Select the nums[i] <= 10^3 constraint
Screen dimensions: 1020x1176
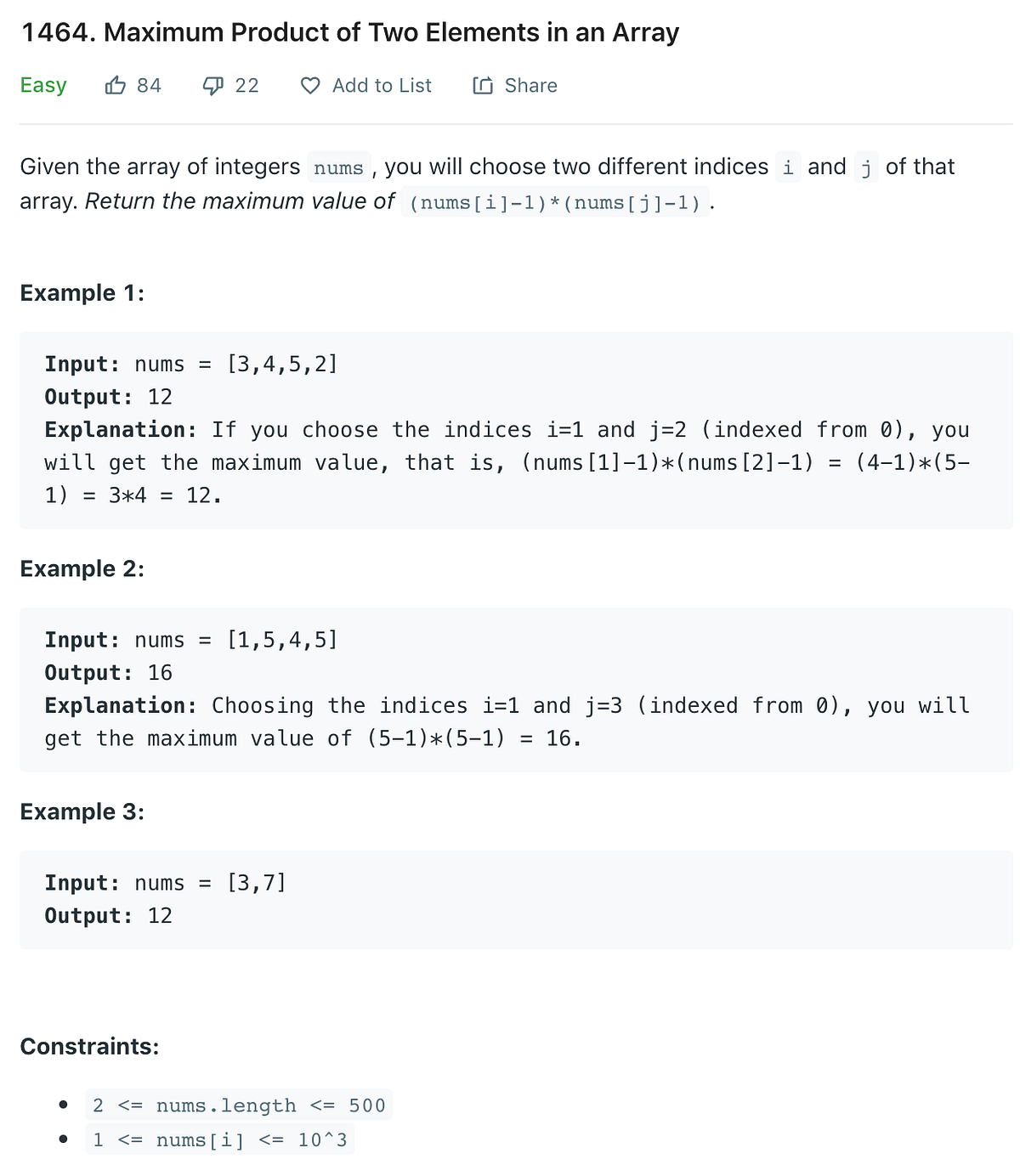click(x=220, y=1140)
